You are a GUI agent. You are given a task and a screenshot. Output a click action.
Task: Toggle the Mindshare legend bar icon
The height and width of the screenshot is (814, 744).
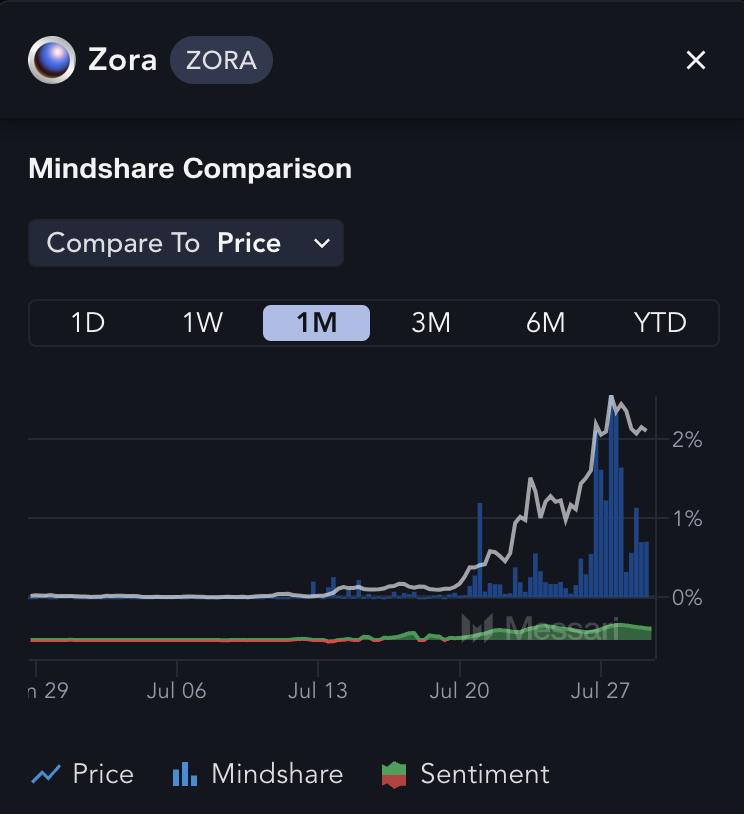(x=185, y=774)
